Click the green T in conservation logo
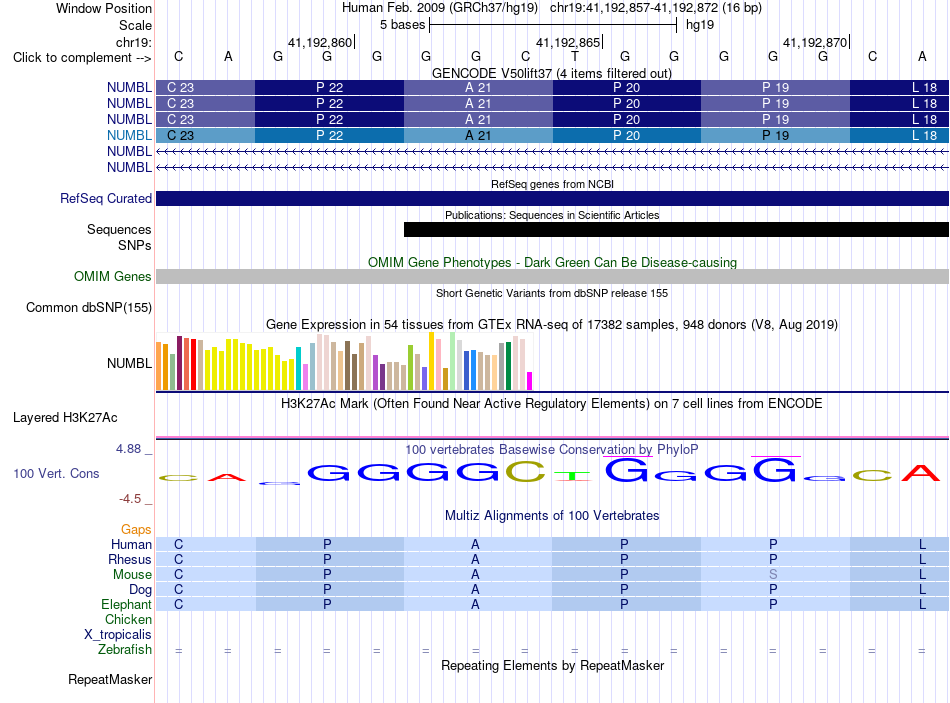This screenshot has height=703, width=950. click(x=573, y=477)
